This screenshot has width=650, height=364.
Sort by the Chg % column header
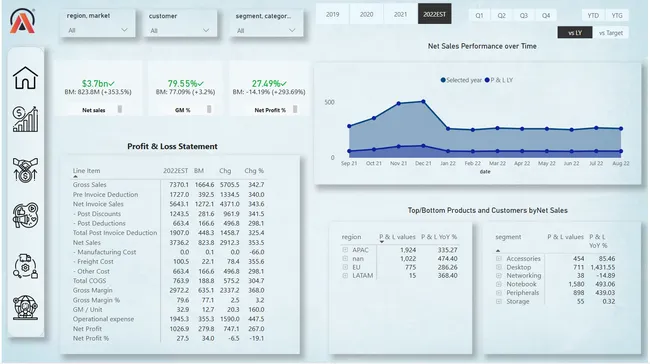pos(254,171)
